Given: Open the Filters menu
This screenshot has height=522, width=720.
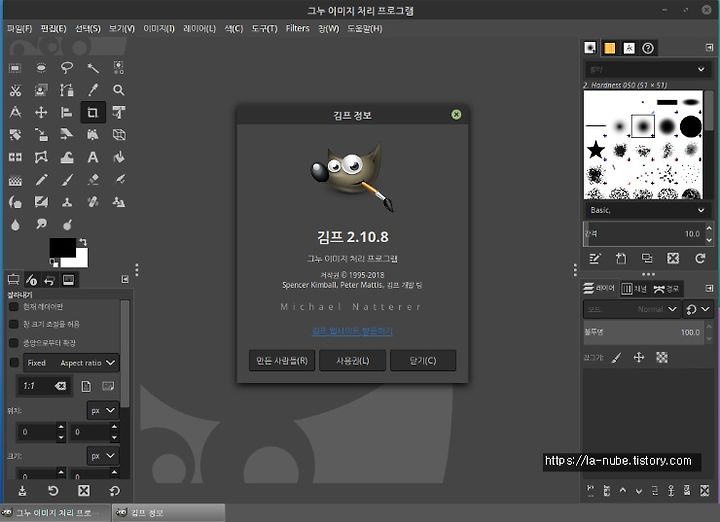Looking at the screenshot, I should [298, 28].
